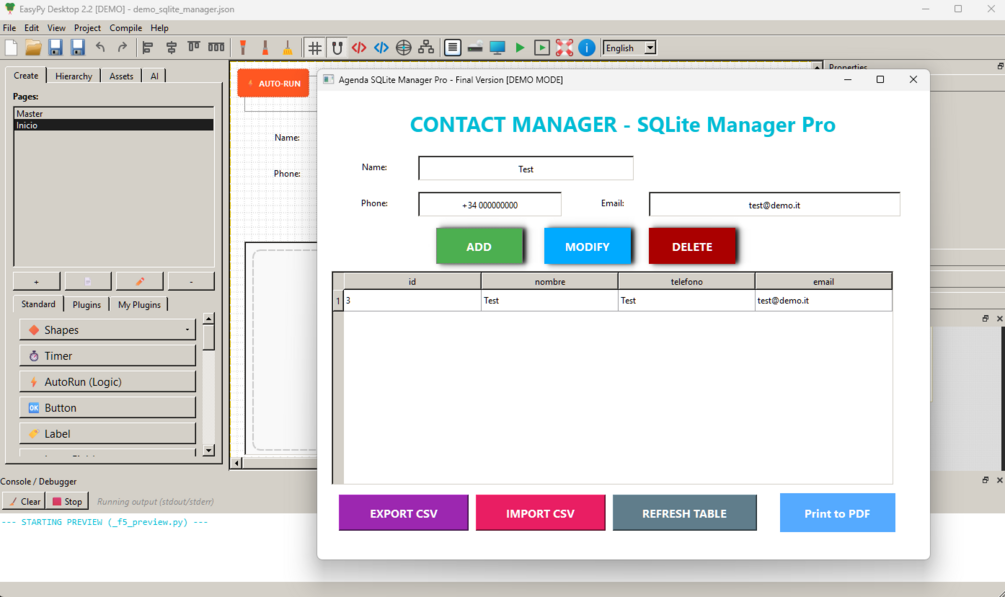The image size is (1005, 597).
Task: Select the Master page in list
Action: click(113, 114)
